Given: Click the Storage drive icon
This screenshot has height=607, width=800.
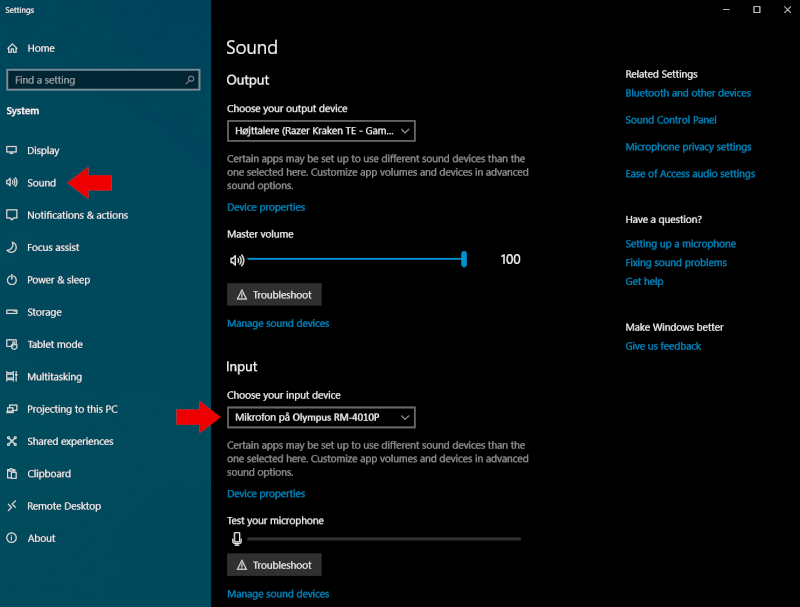Looking at the screenshot, I should pos(12,312).
